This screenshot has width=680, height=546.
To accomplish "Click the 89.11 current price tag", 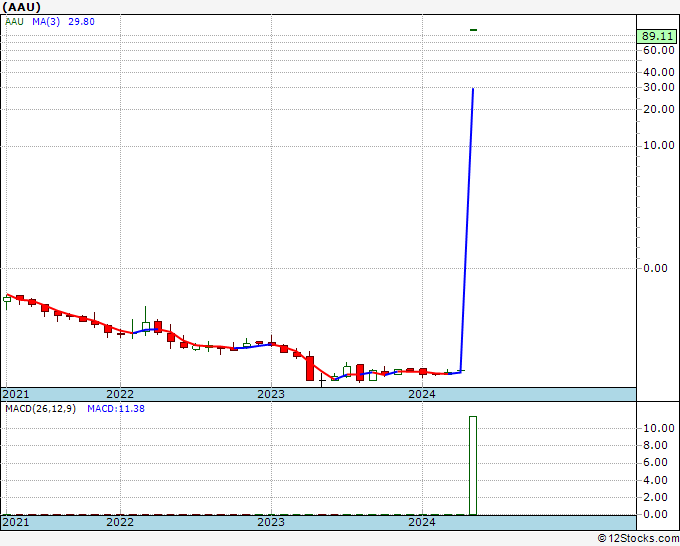I will [x=658, y=36].
